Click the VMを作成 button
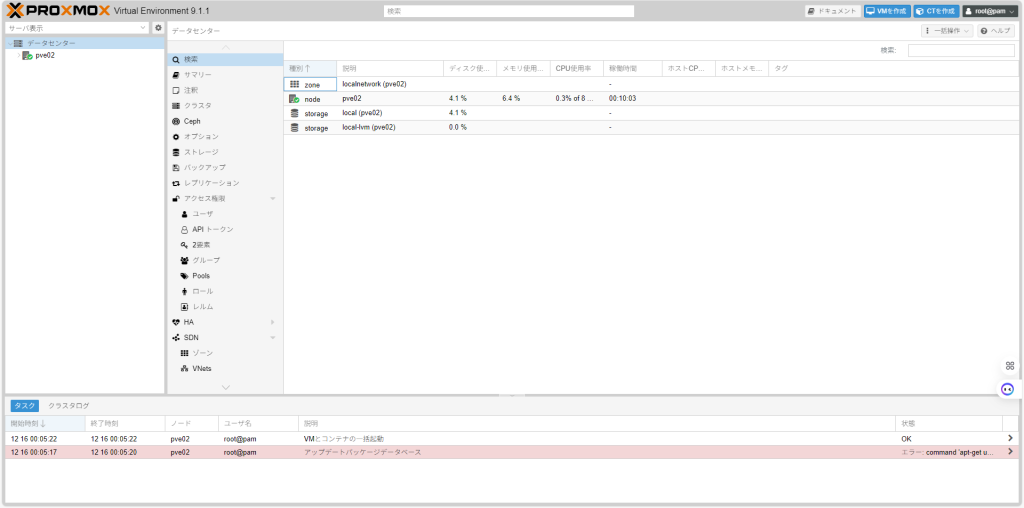The height and width of the screenshot is (508, 1024). coord(886,11)
